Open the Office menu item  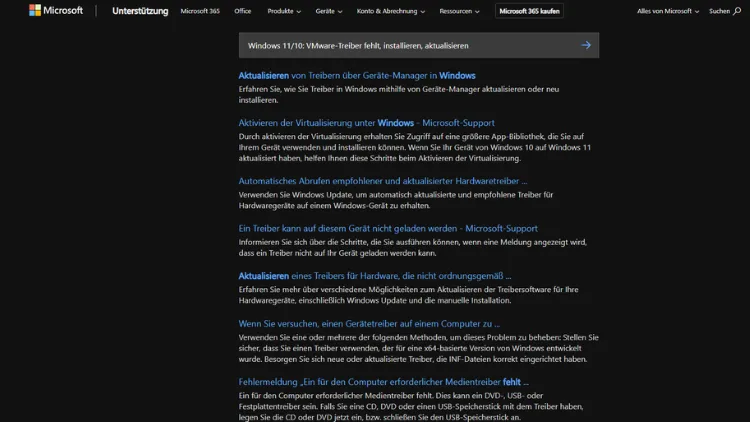pyautogui.click(x=243, y=11)
